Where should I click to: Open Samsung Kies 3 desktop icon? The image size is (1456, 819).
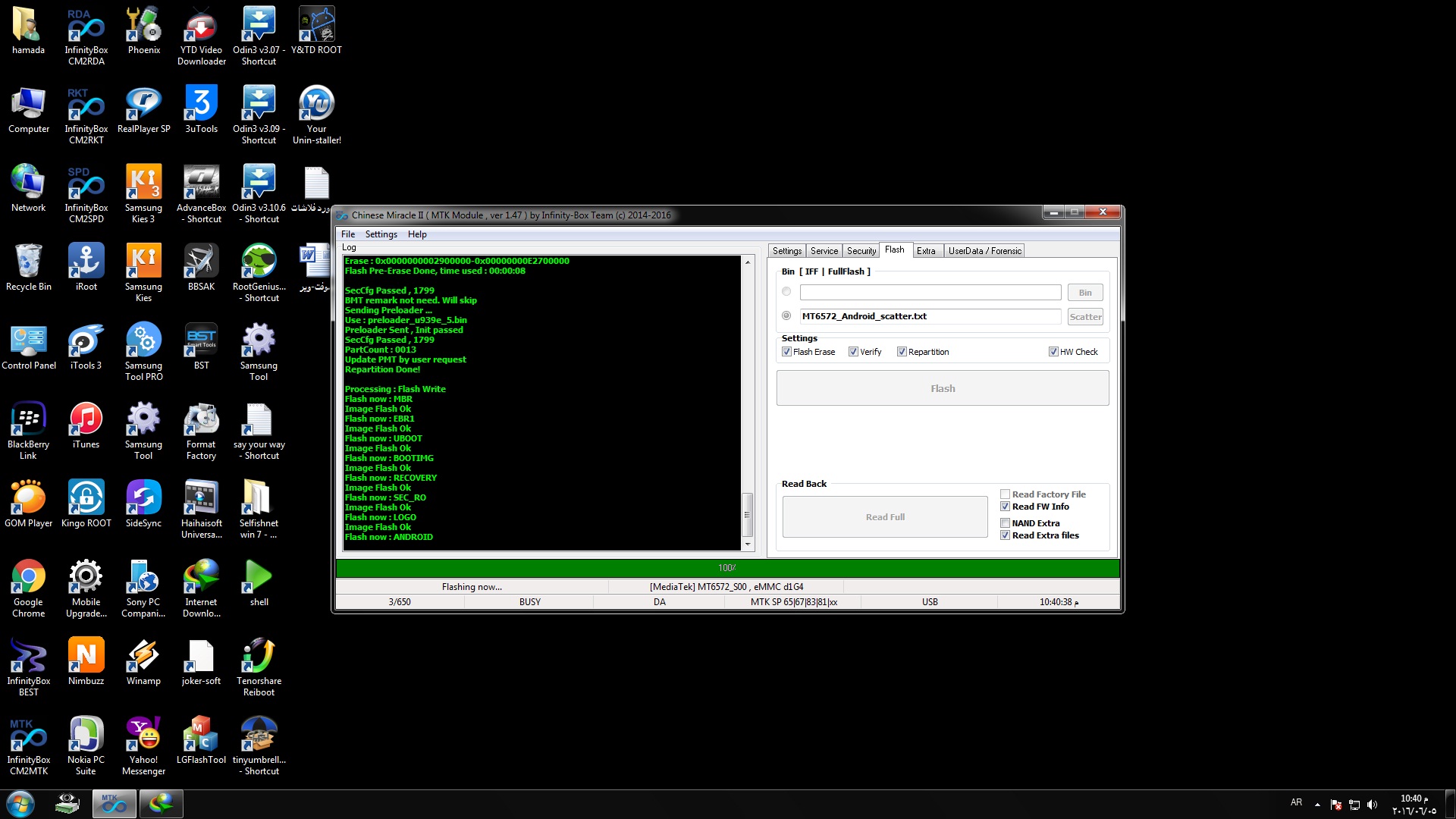[x=143, y=194]
